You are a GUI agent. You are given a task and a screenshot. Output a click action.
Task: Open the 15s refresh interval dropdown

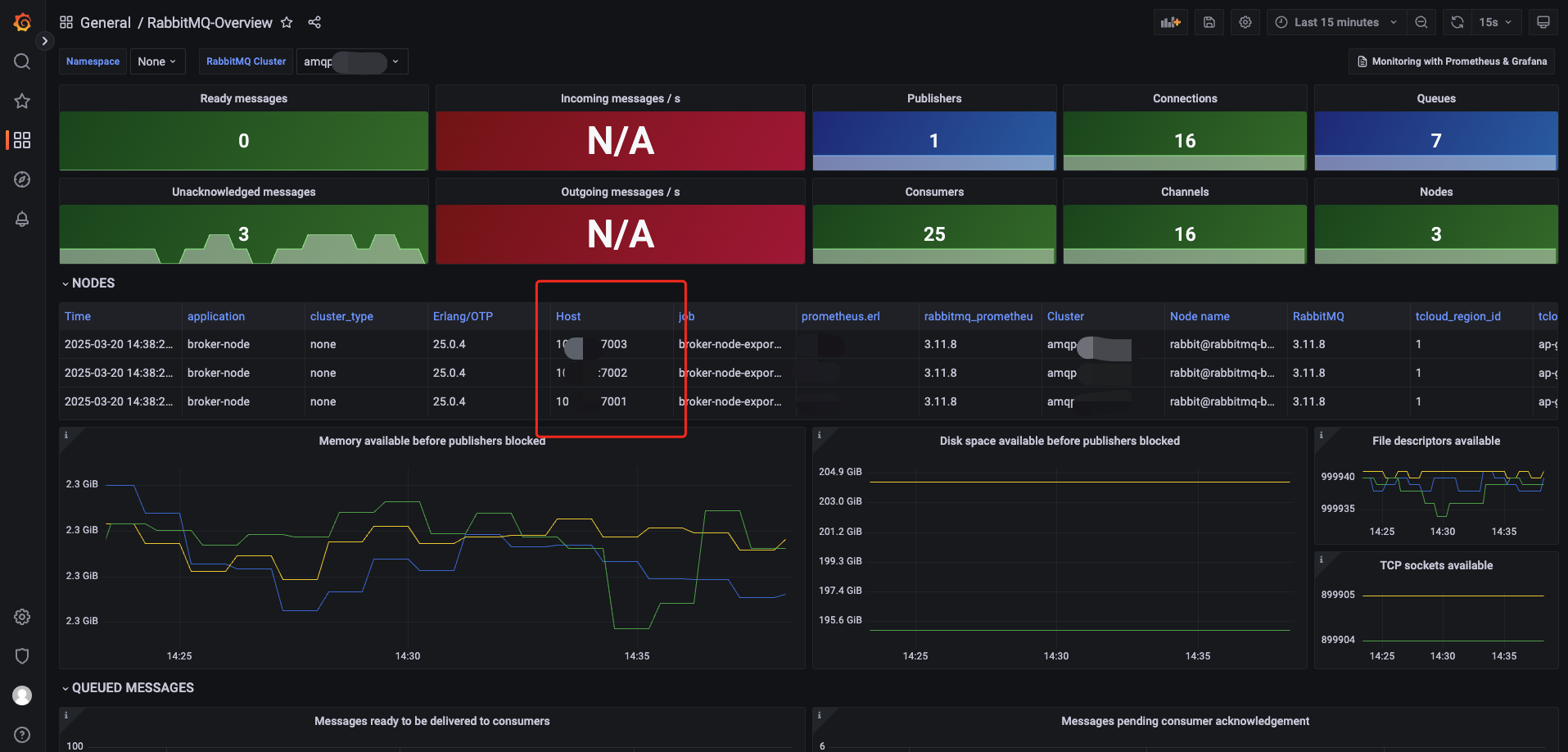coord(1495,22)
